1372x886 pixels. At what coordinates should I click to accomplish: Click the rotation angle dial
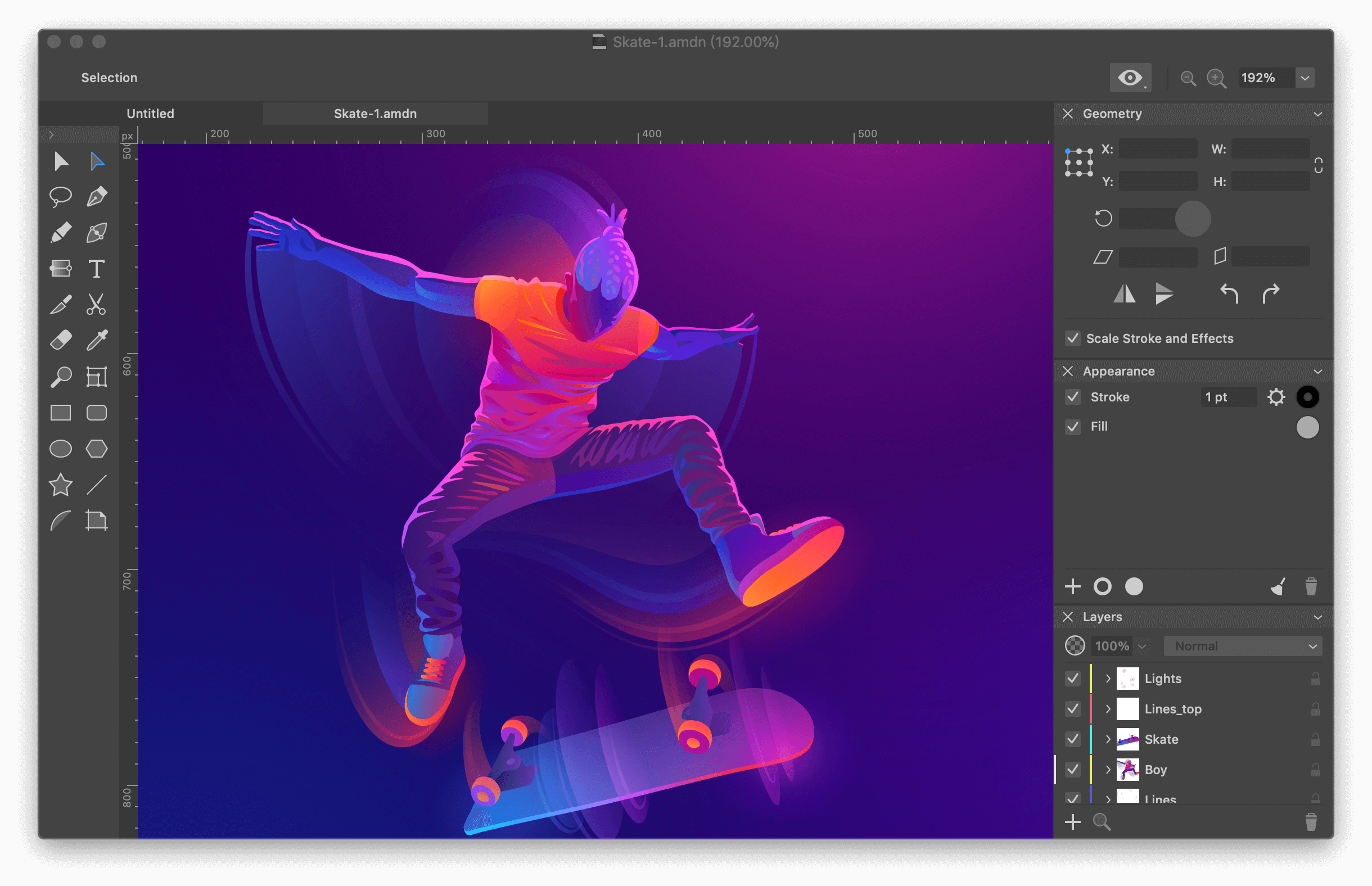click(x=1193, y=219)
